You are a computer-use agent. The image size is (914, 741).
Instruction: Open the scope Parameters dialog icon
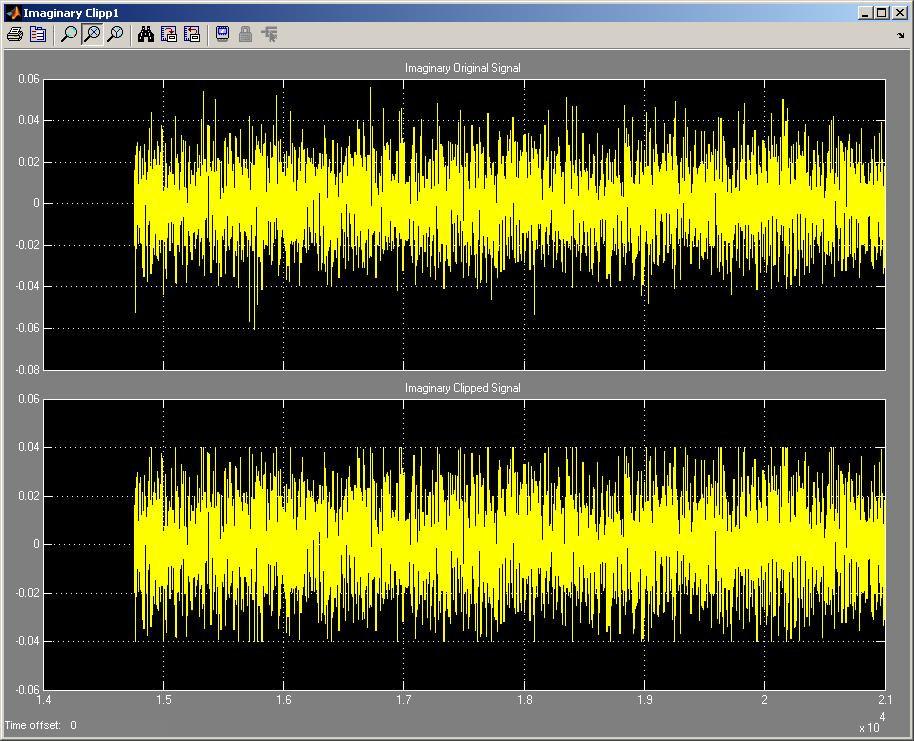point(38,35)
